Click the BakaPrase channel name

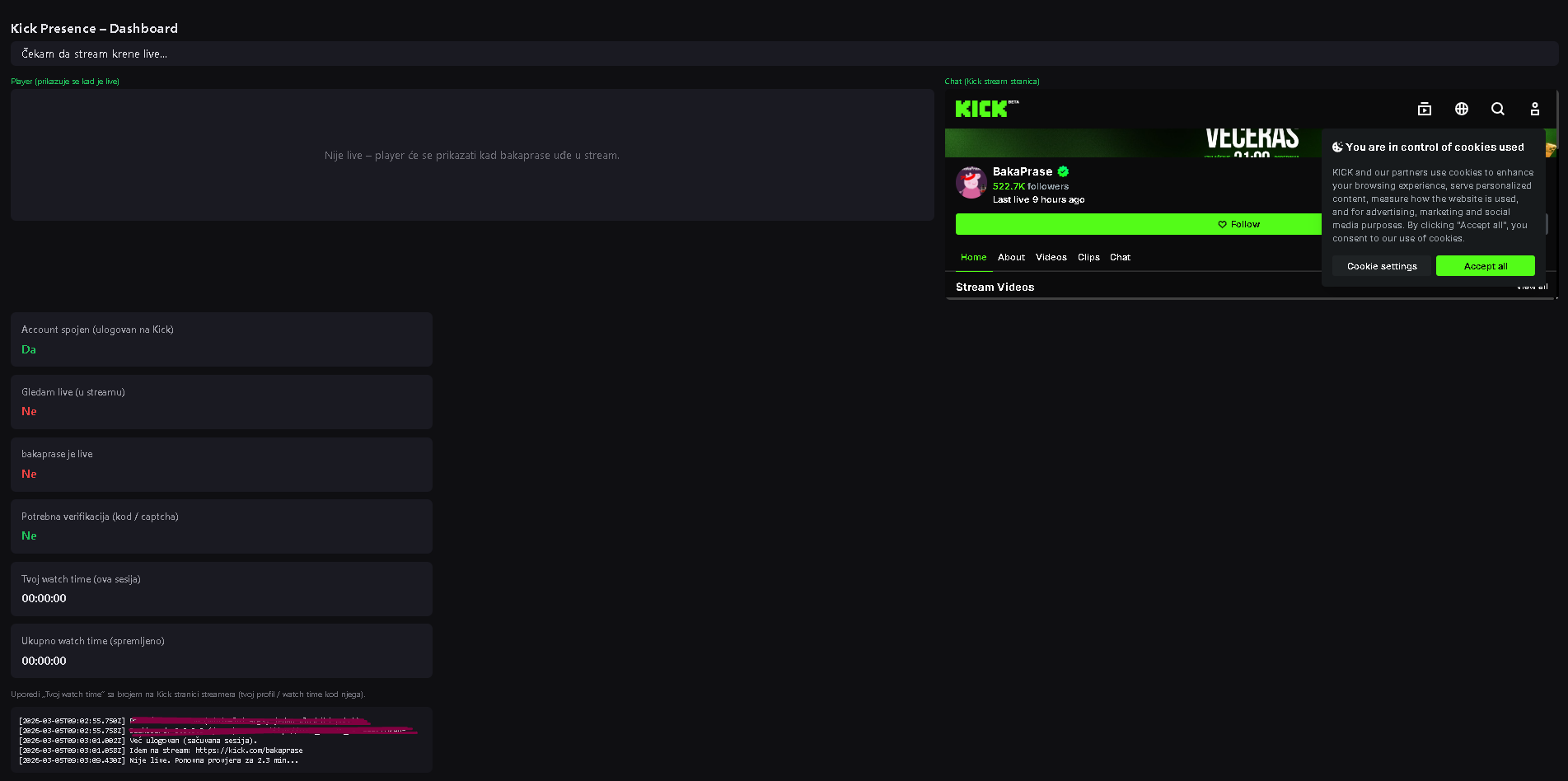(x=1022, y=171)
